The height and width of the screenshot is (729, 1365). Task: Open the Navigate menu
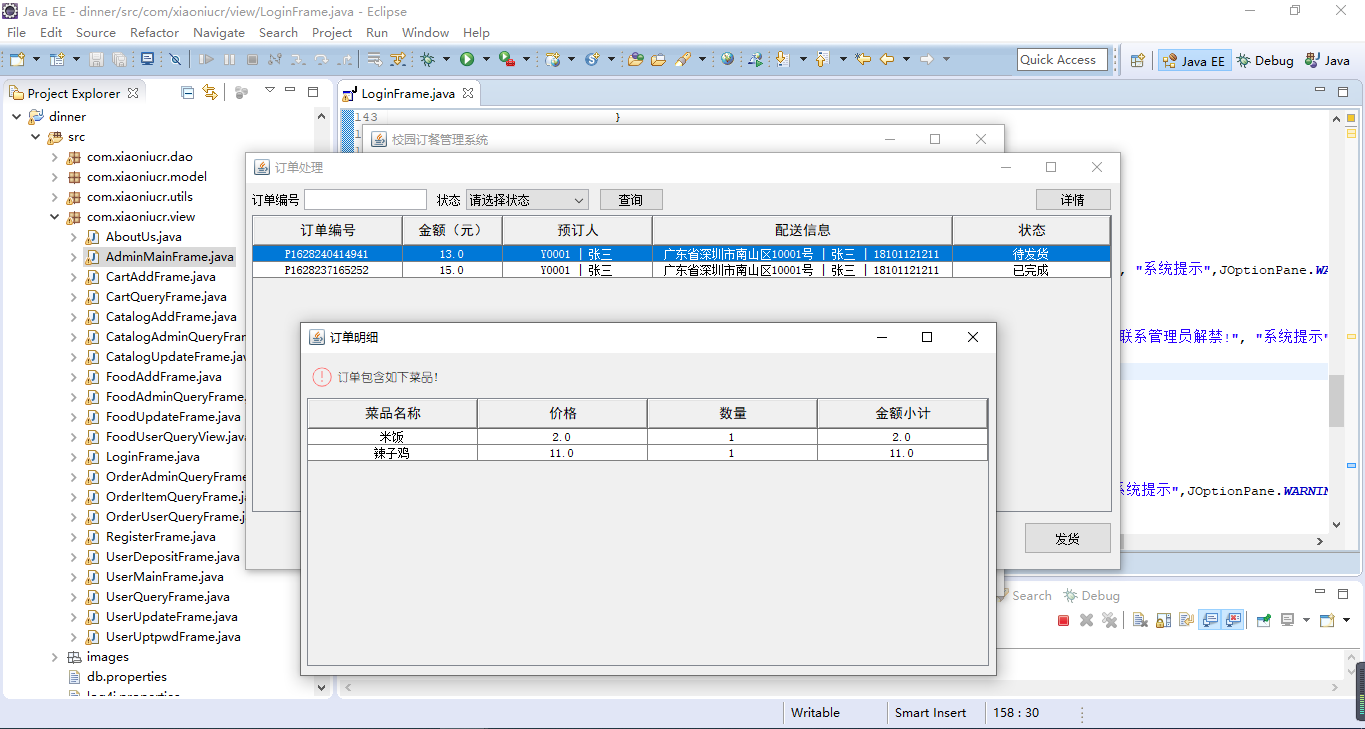coord(219,32)
